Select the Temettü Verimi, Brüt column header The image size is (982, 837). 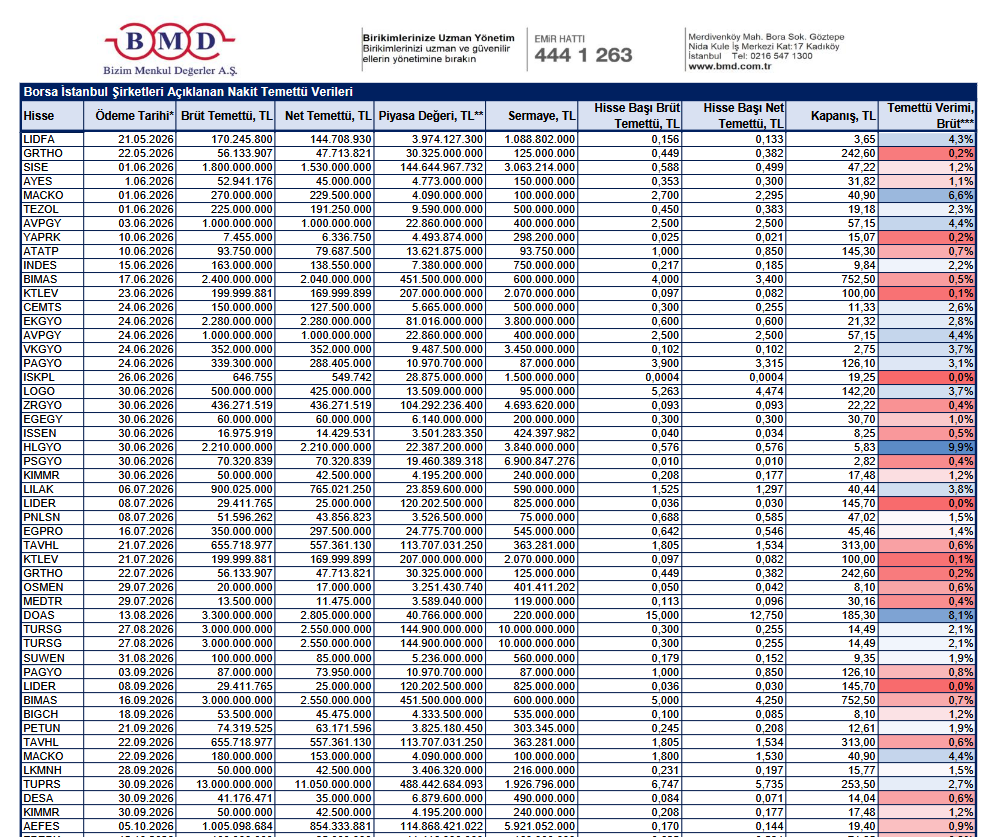(930, 115)
